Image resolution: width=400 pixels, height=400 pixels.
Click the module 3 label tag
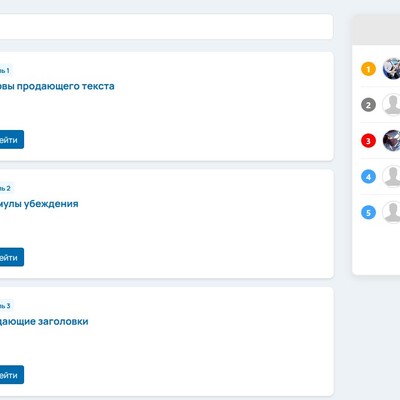point(6,306)
